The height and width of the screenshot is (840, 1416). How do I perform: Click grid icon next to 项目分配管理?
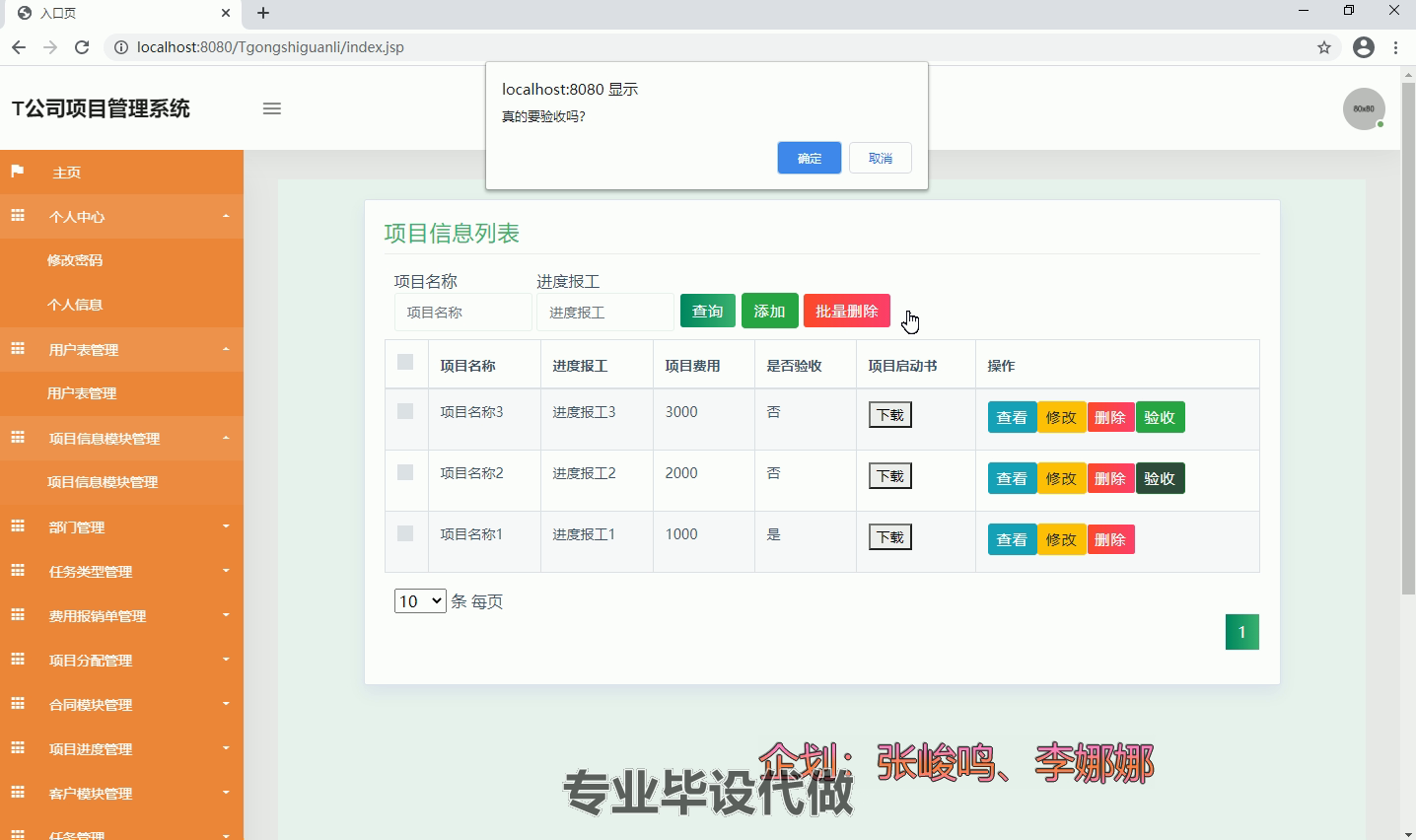[18, 660]
